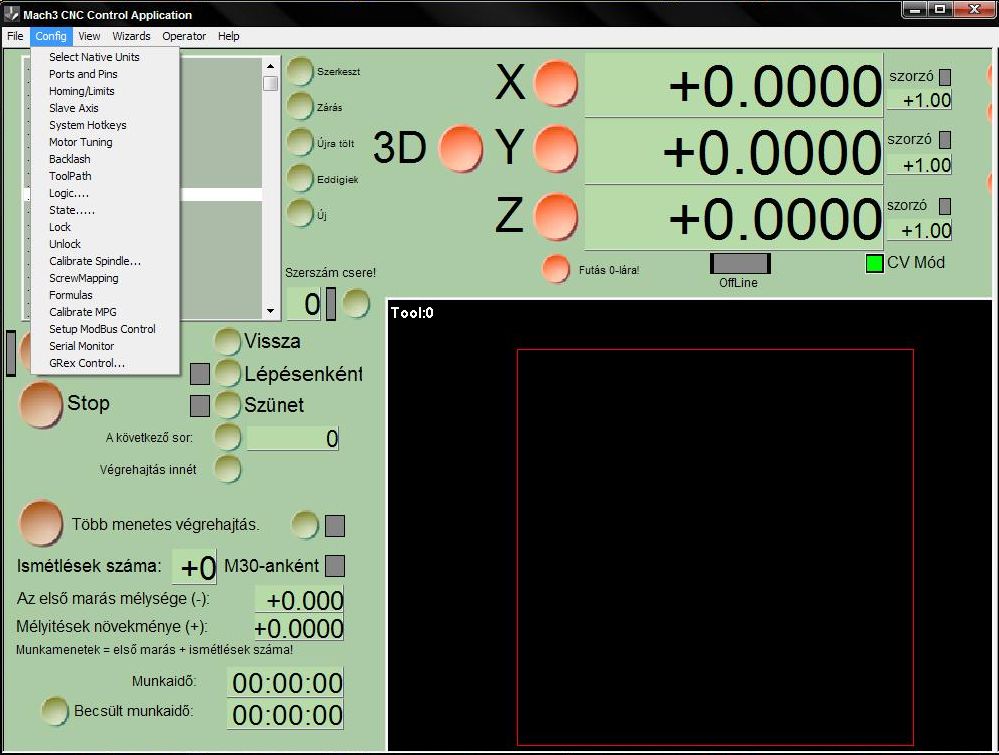The height and width of the screenshot is (755, 999).
Task: Toggle the green CV Mód indicator
Action: click(875, 263)
